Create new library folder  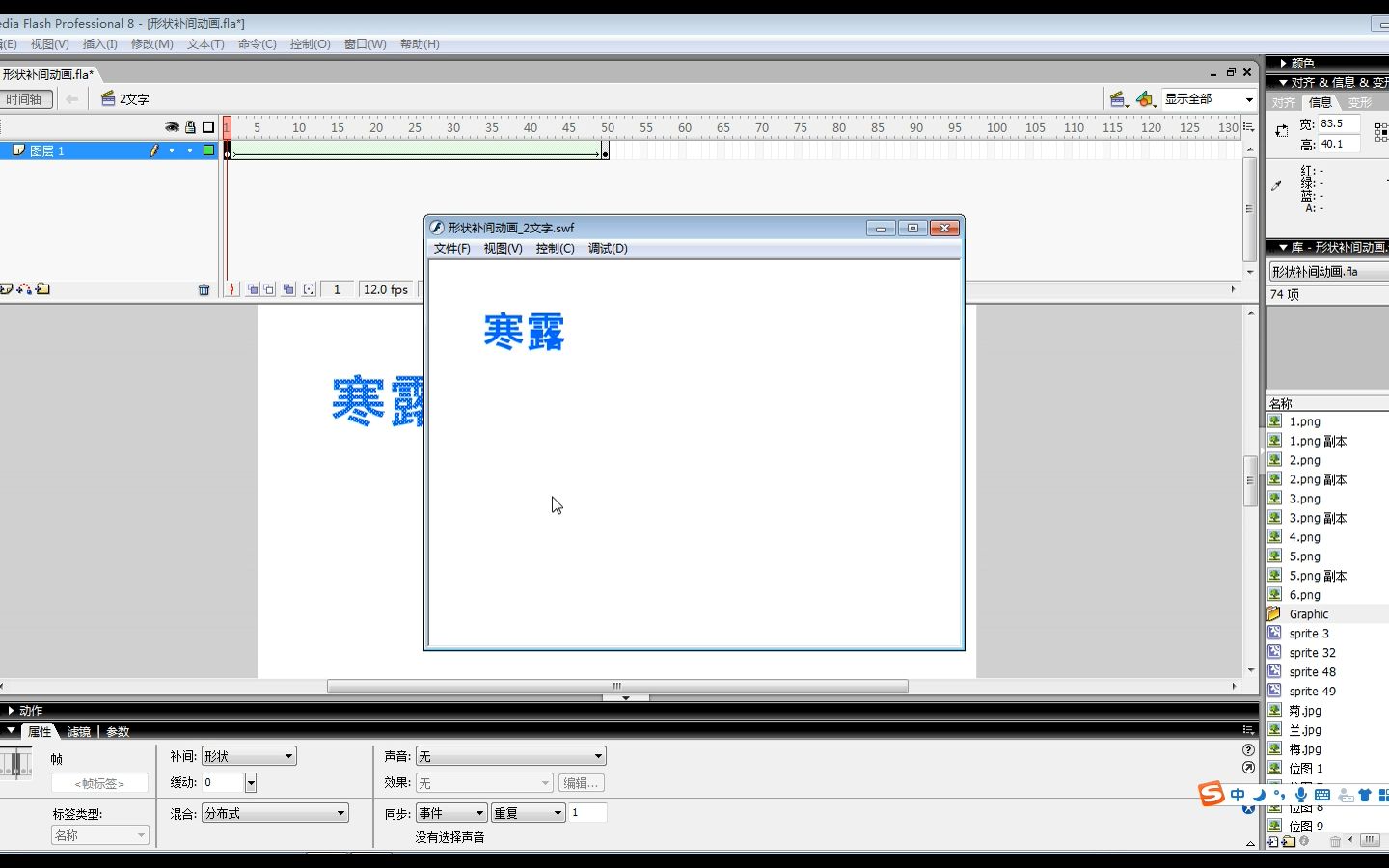(x=1289, y=841)
